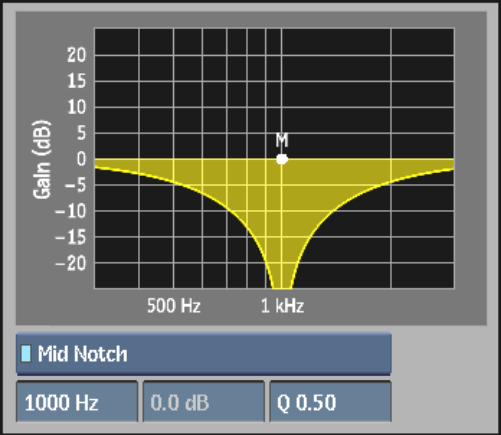Click the greyed 0.0 dB gain field

(x=204, y=402)
